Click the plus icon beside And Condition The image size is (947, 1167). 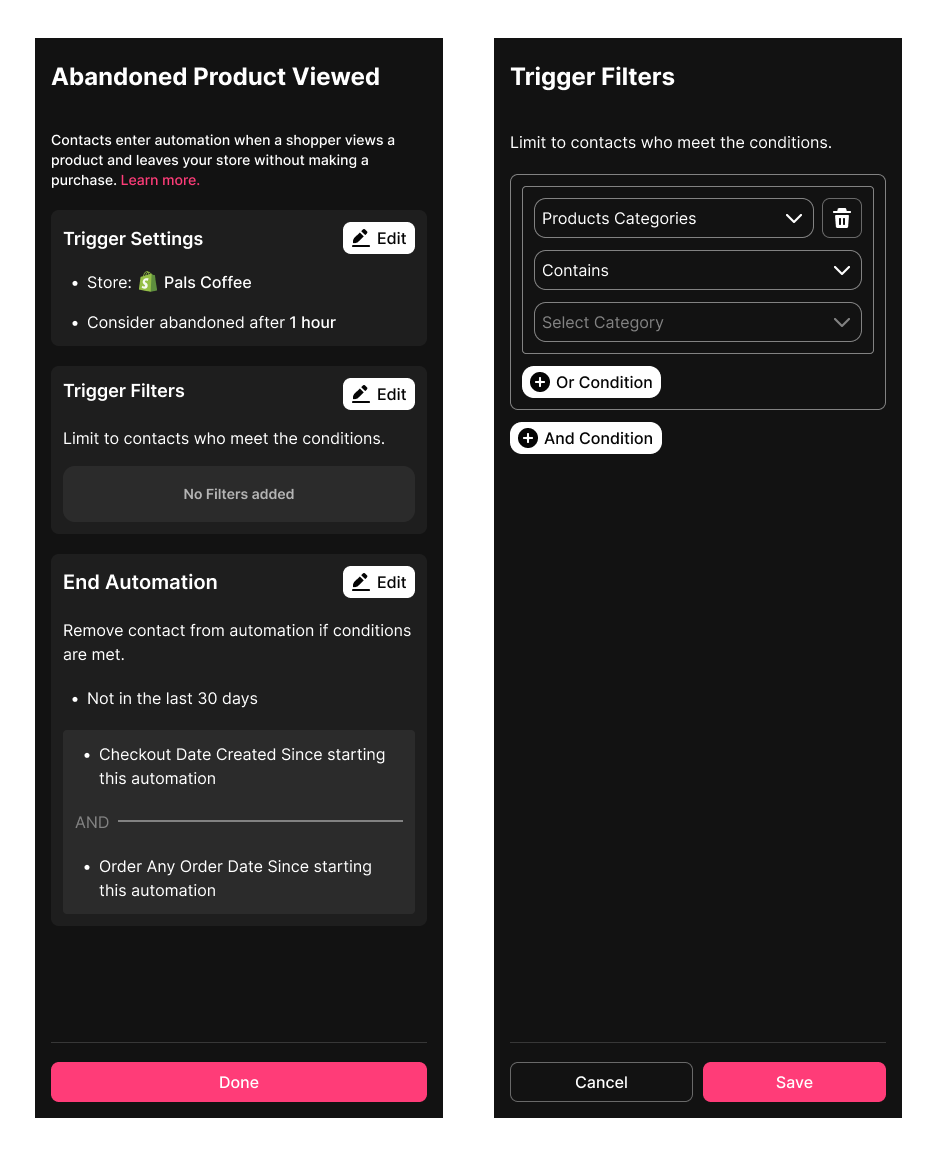(x=528, y=438)
